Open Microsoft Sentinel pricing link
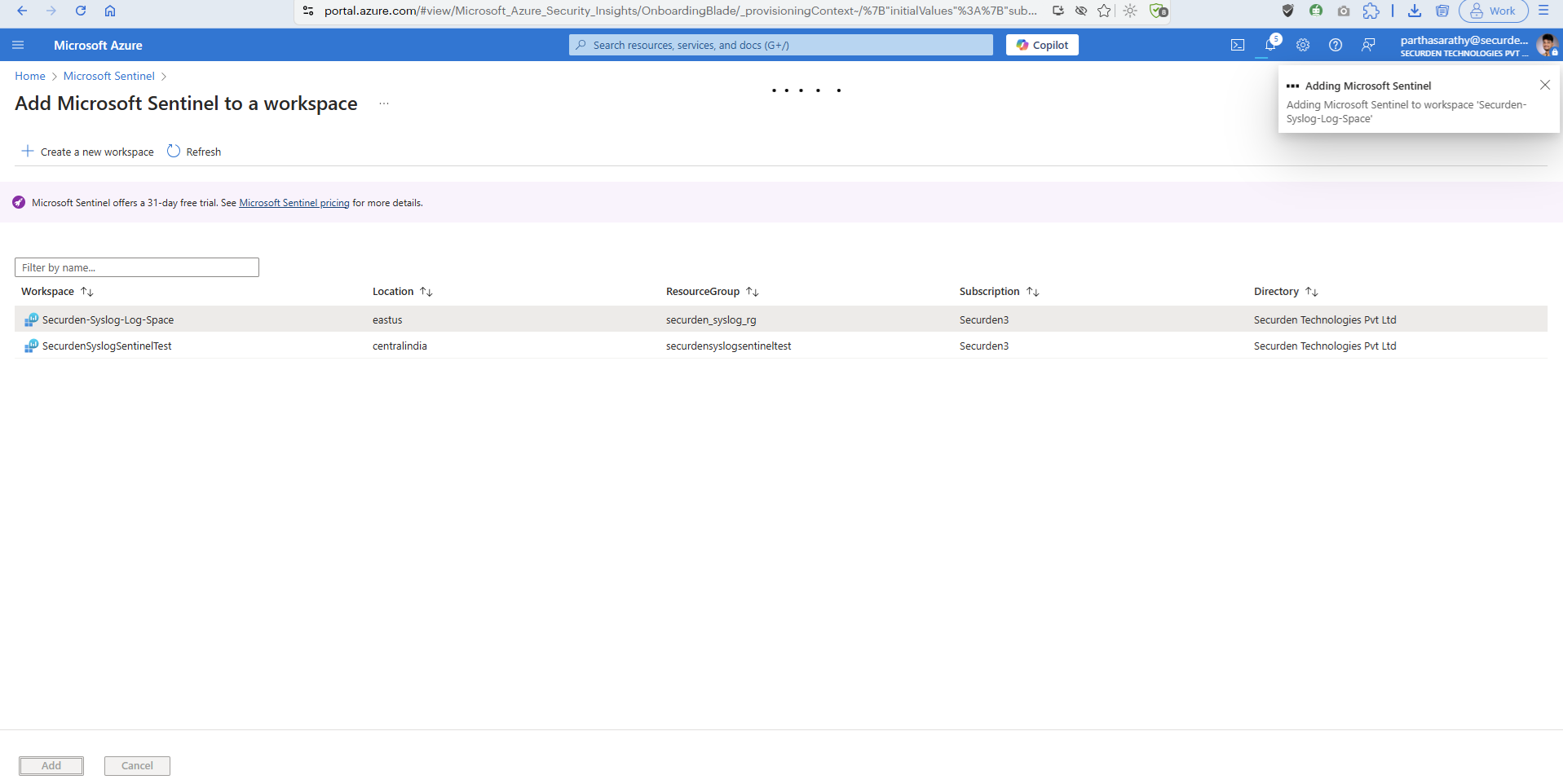Image resolution: width=1563 pixels, height=784 pixels. 294,203
